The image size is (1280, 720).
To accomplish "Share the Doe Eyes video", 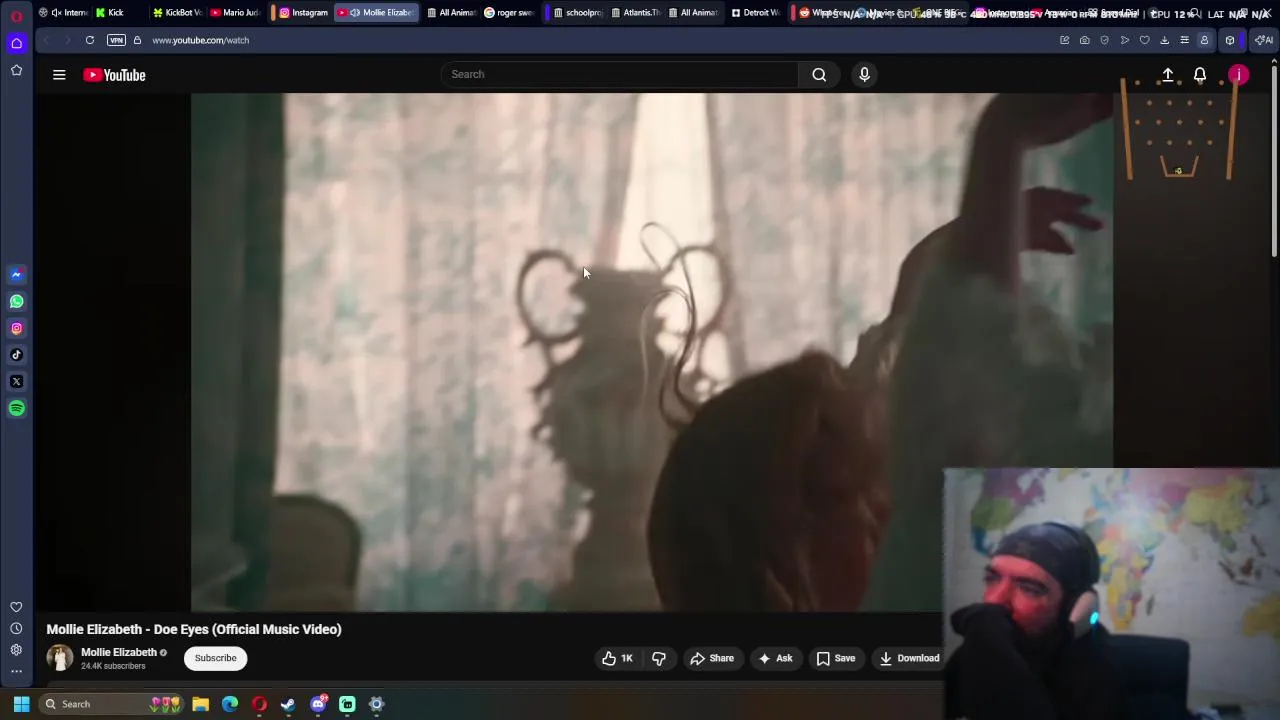I will click(x=712, y=658).
